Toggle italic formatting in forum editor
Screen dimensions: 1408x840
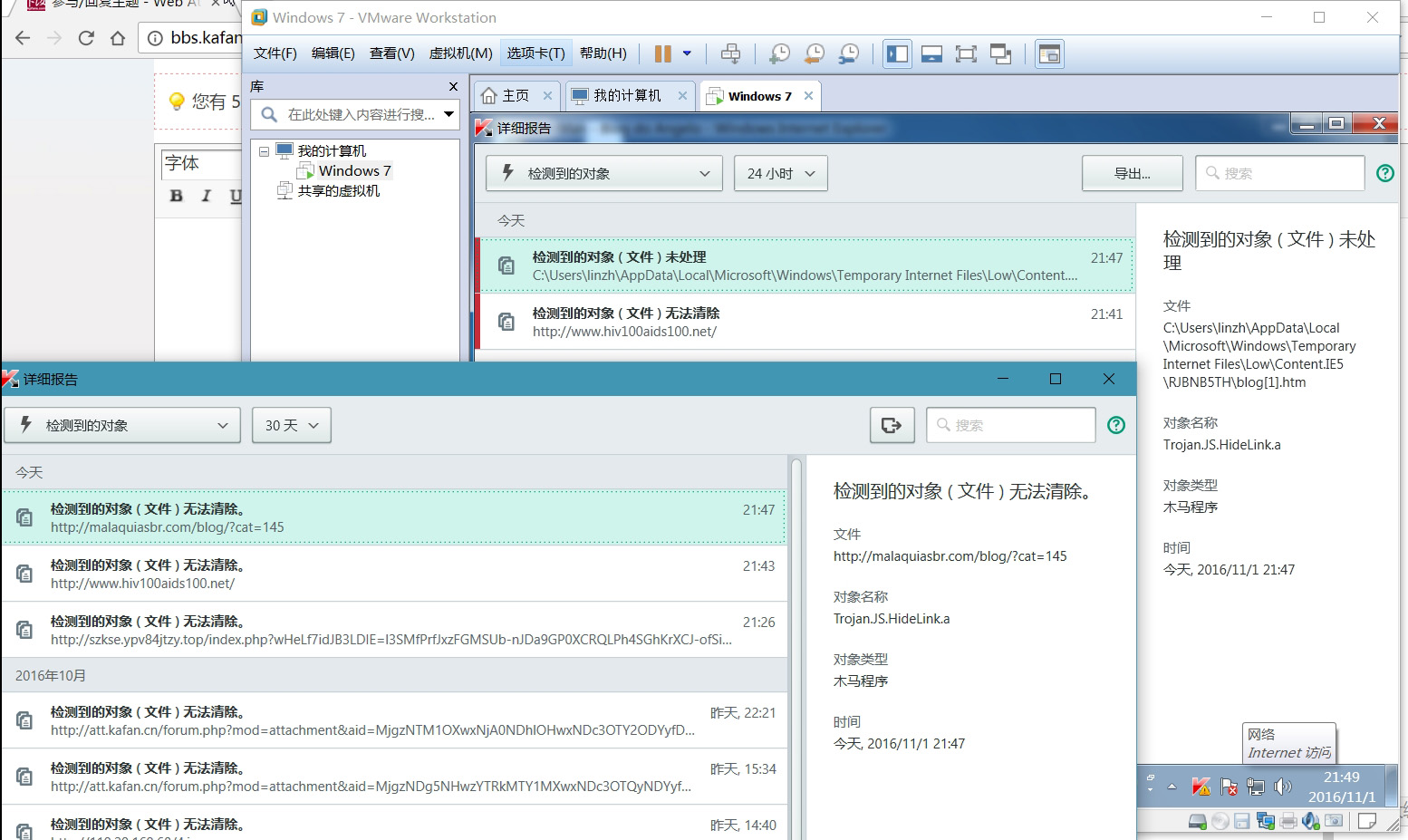207,196
